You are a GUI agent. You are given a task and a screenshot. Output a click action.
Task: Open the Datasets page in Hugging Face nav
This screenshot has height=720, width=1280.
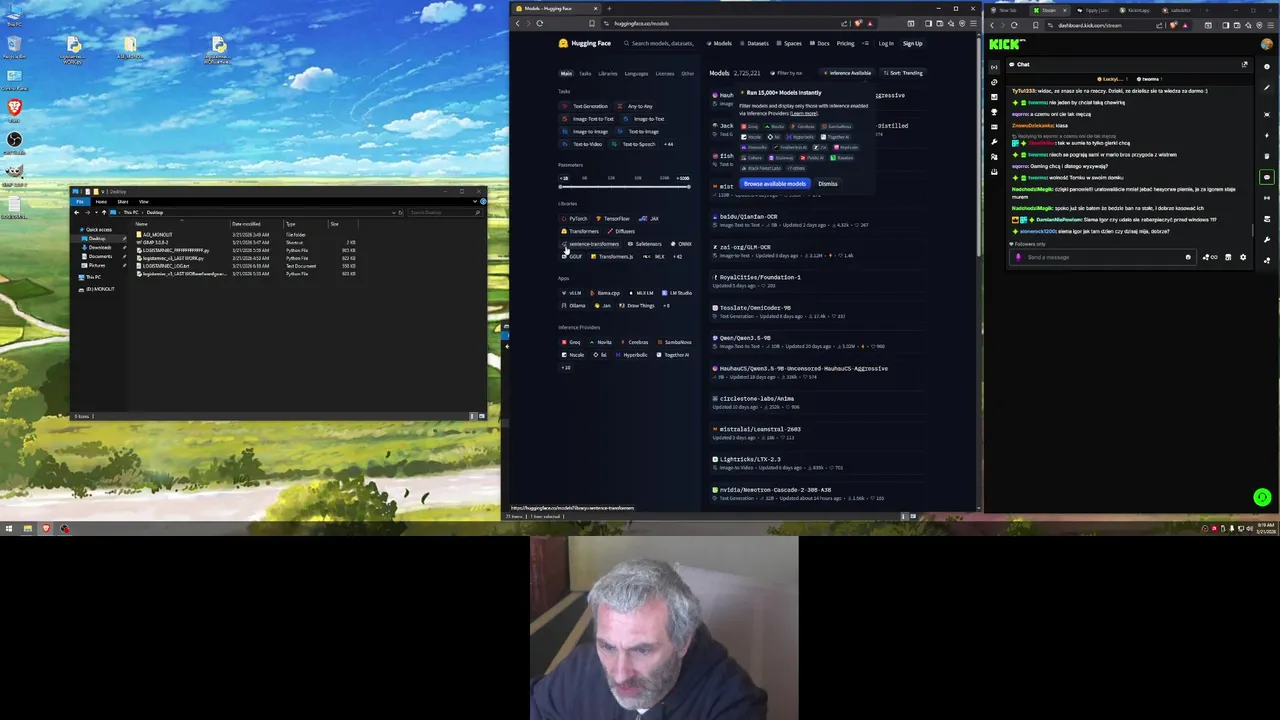[x=756, y=43]
